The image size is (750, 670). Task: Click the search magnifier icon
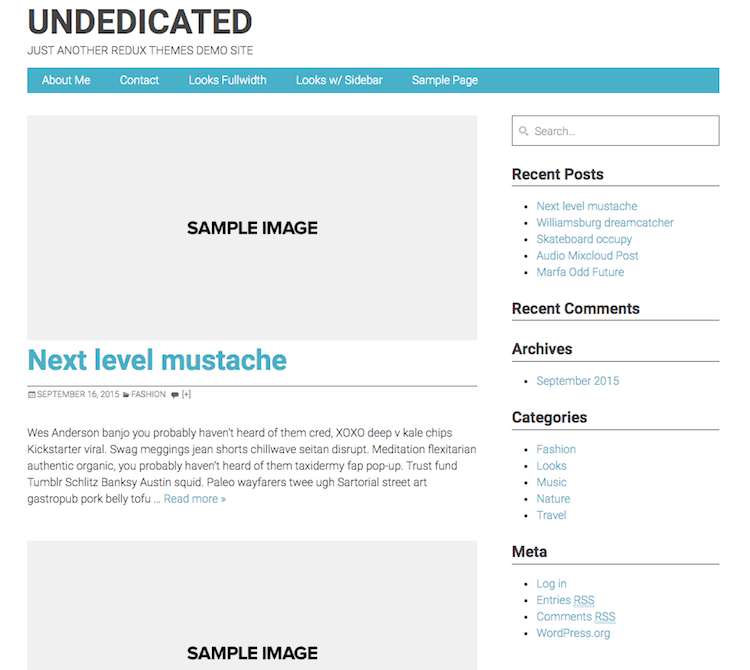tap(523, 131)
